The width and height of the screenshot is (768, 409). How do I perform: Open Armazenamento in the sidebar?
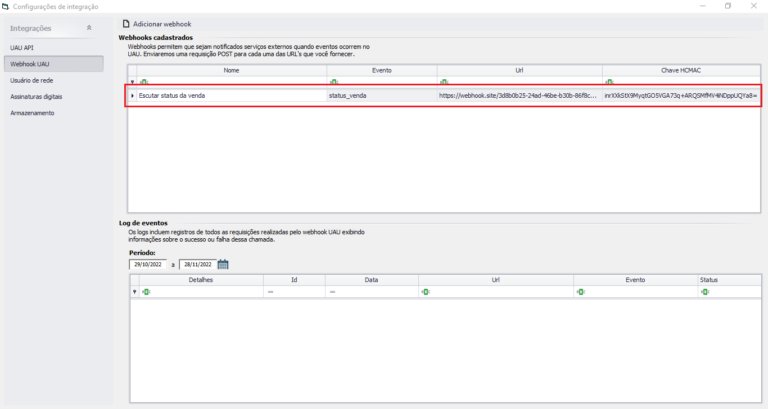coord(32,113)
